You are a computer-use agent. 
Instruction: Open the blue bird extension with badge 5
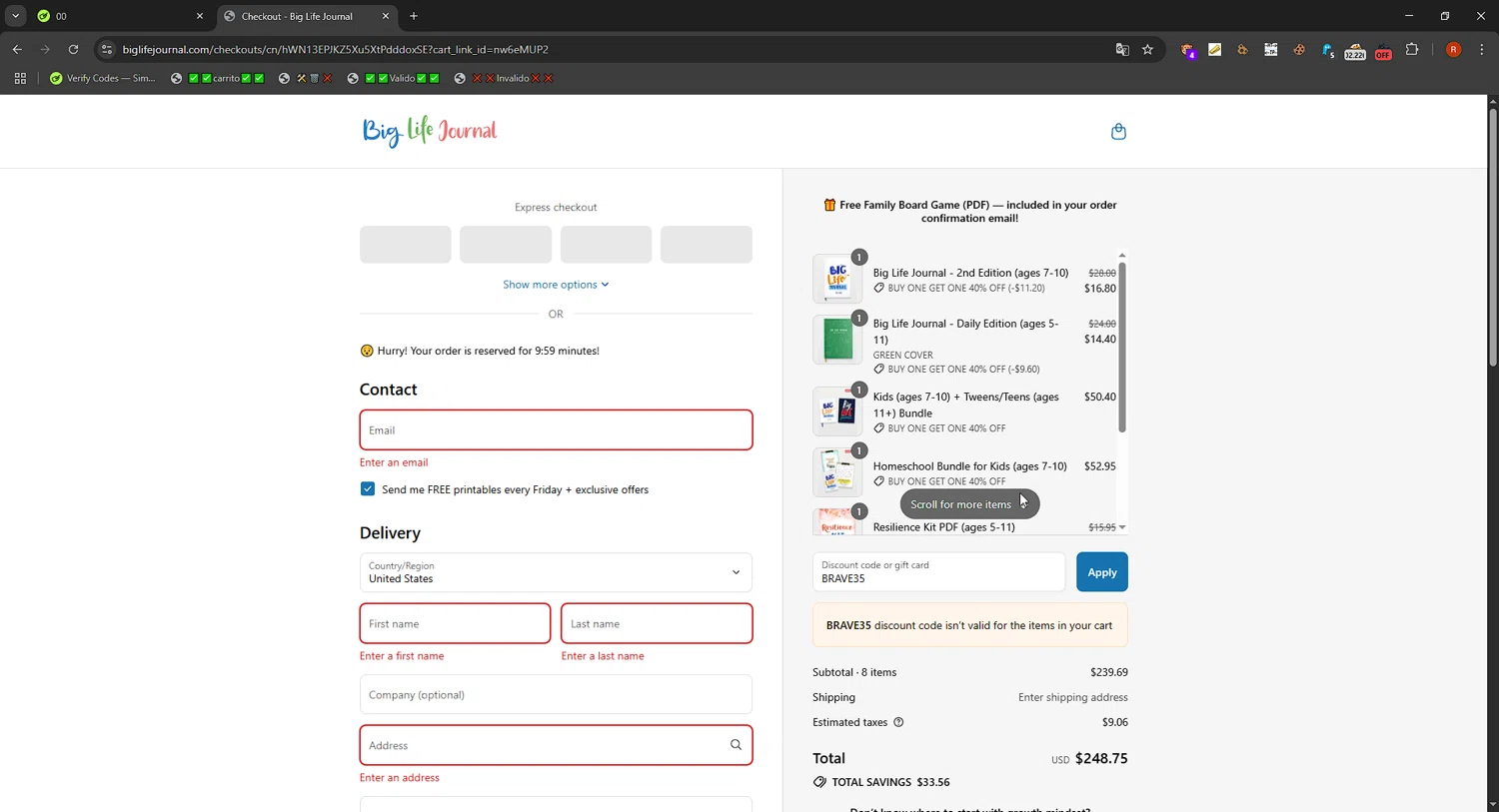1327,50
